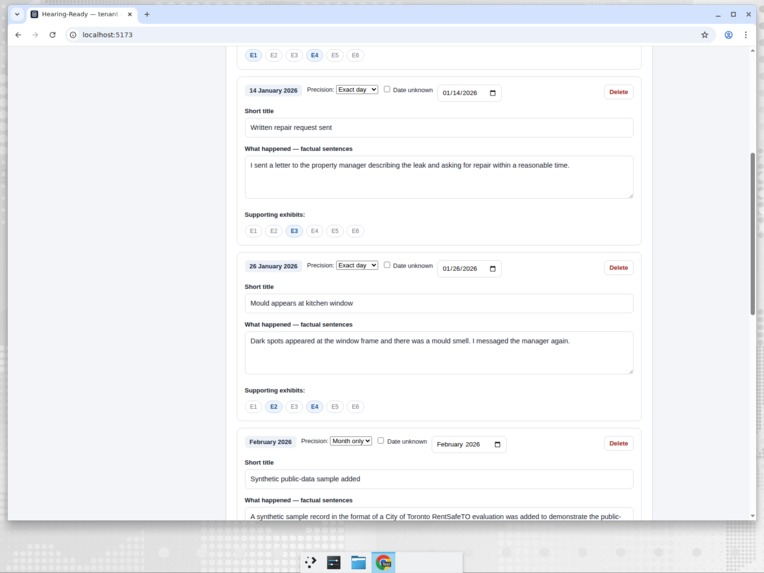Screen dimensions: 764x573
Task: Click into the letter to property manager textarea
Action: point(439,177)
